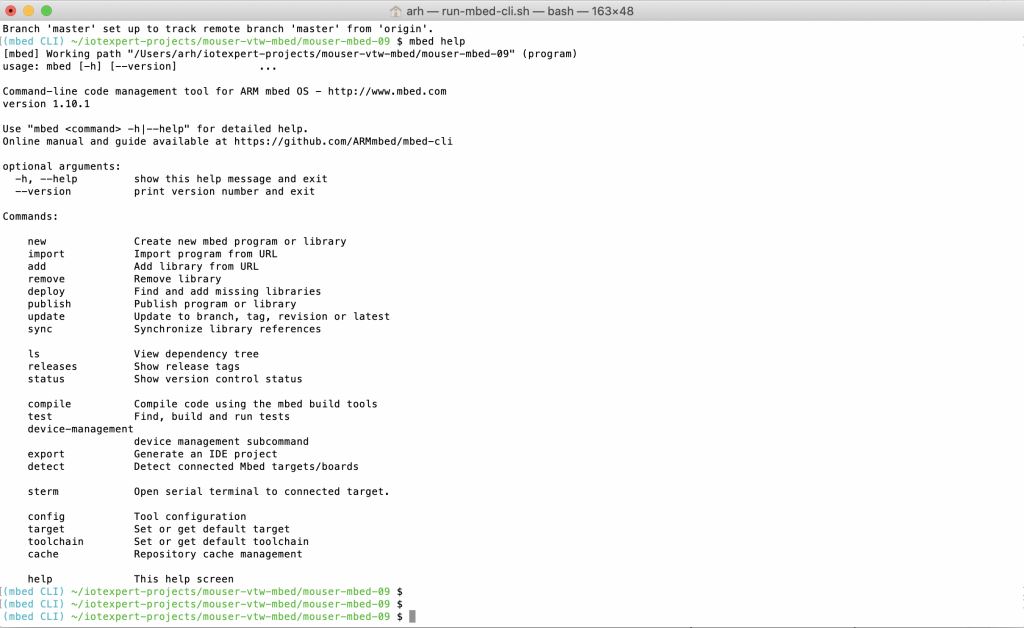Click 'Show release tags' description
Screen dimensions: 1024x628
[x=187, y=366]
